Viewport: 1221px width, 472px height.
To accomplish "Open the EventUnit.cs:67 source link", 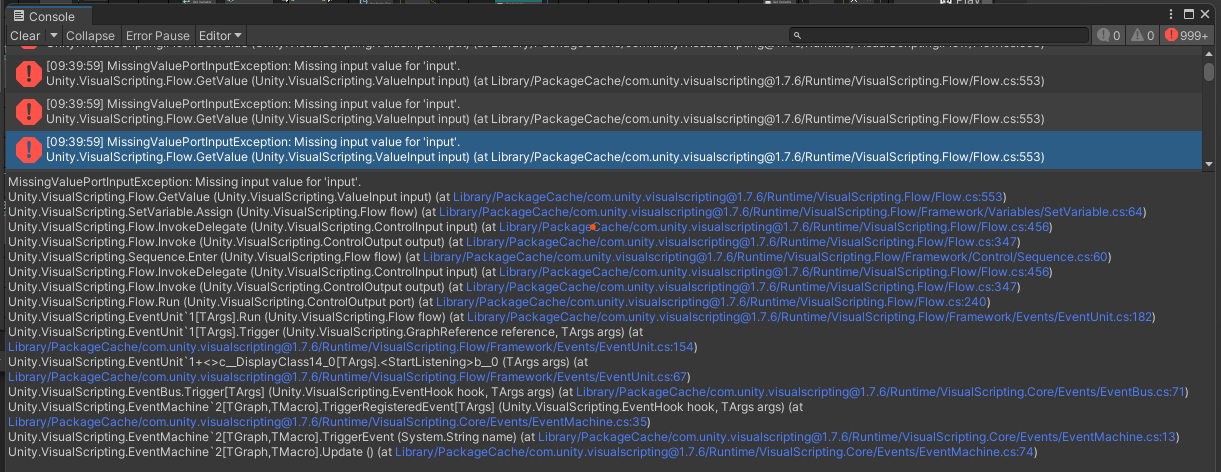I will 348,377.
